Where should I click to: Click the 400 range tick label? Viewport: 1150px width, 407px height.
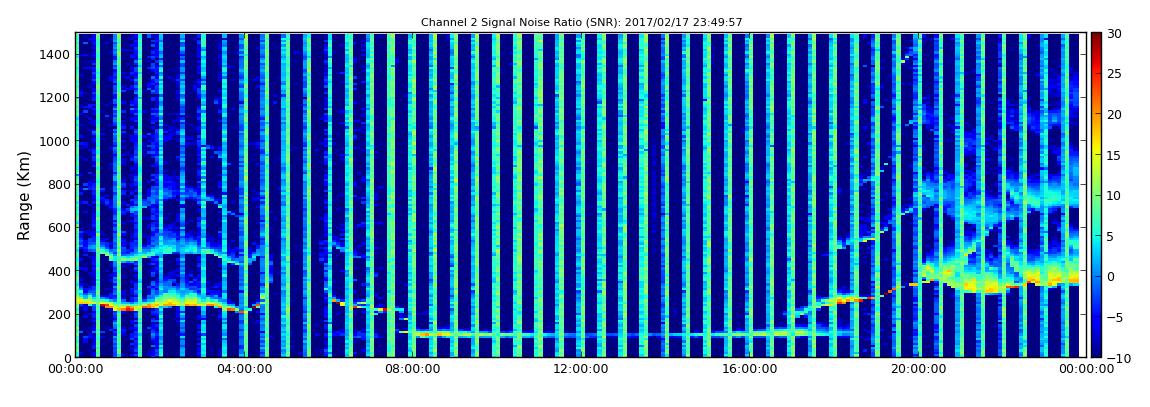59,271
